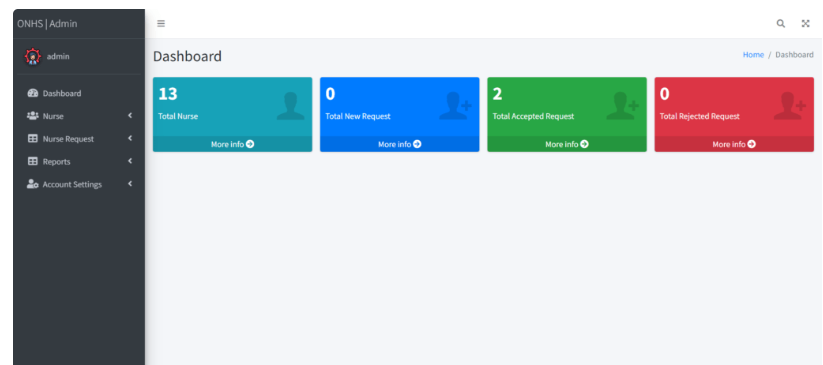Click the Reports table icon

[x=33, y=162]
